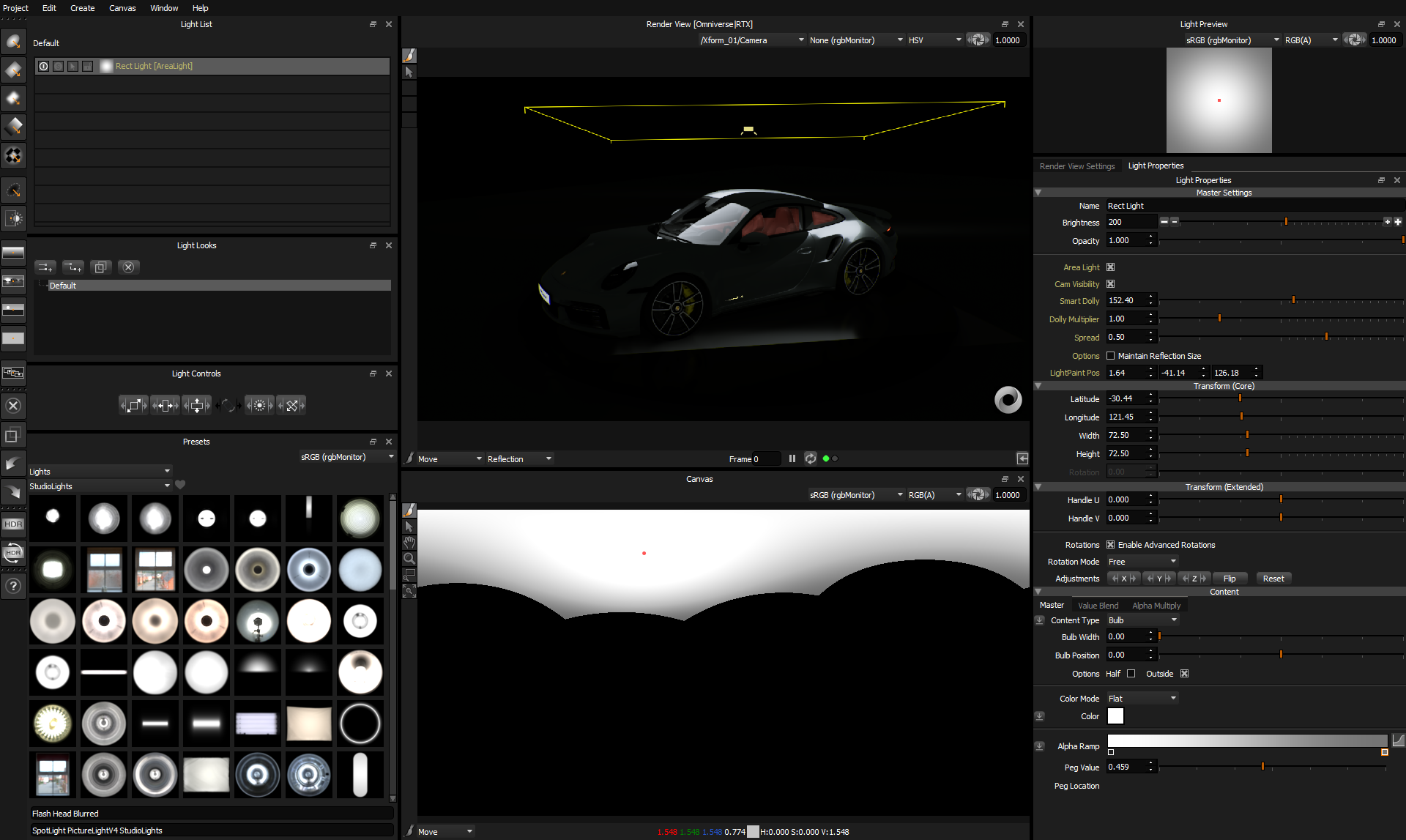Switch to the Value Blend tab
1406x840 pixels.
[1098, 606]
